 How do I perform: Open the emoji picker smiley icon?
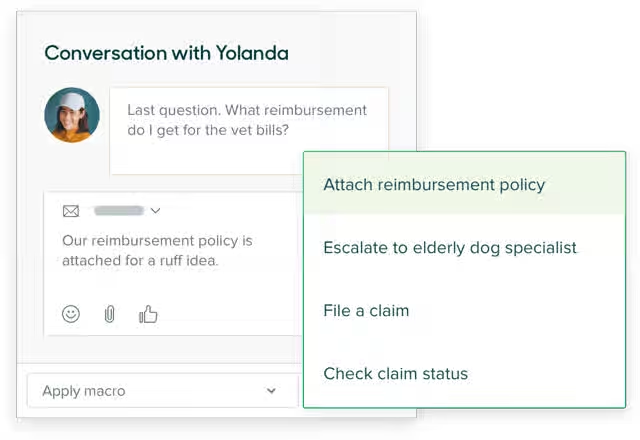71,314
